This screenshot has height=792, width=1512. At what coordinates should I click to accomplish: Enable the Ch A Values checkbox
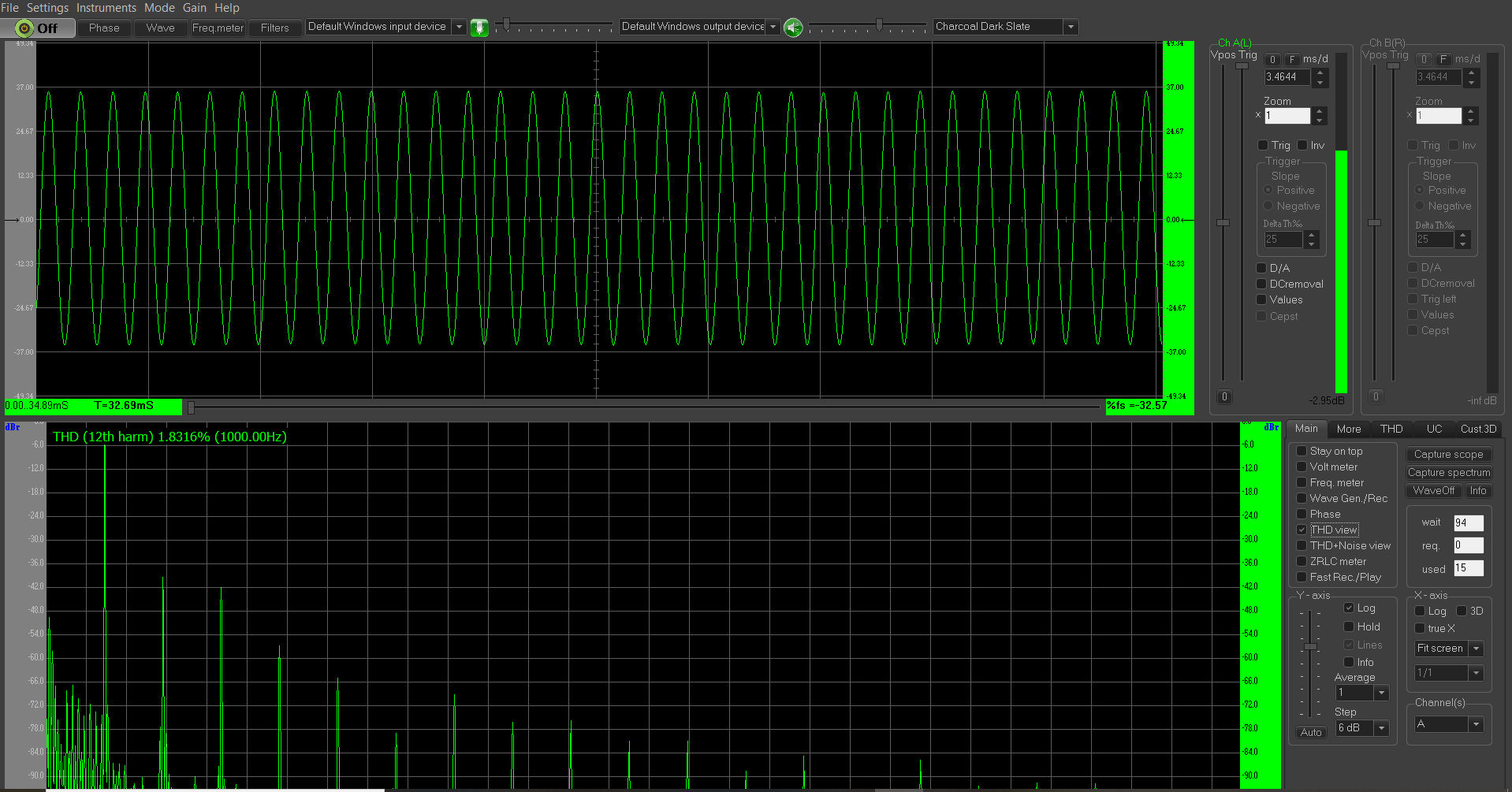tap(1261, 299)
